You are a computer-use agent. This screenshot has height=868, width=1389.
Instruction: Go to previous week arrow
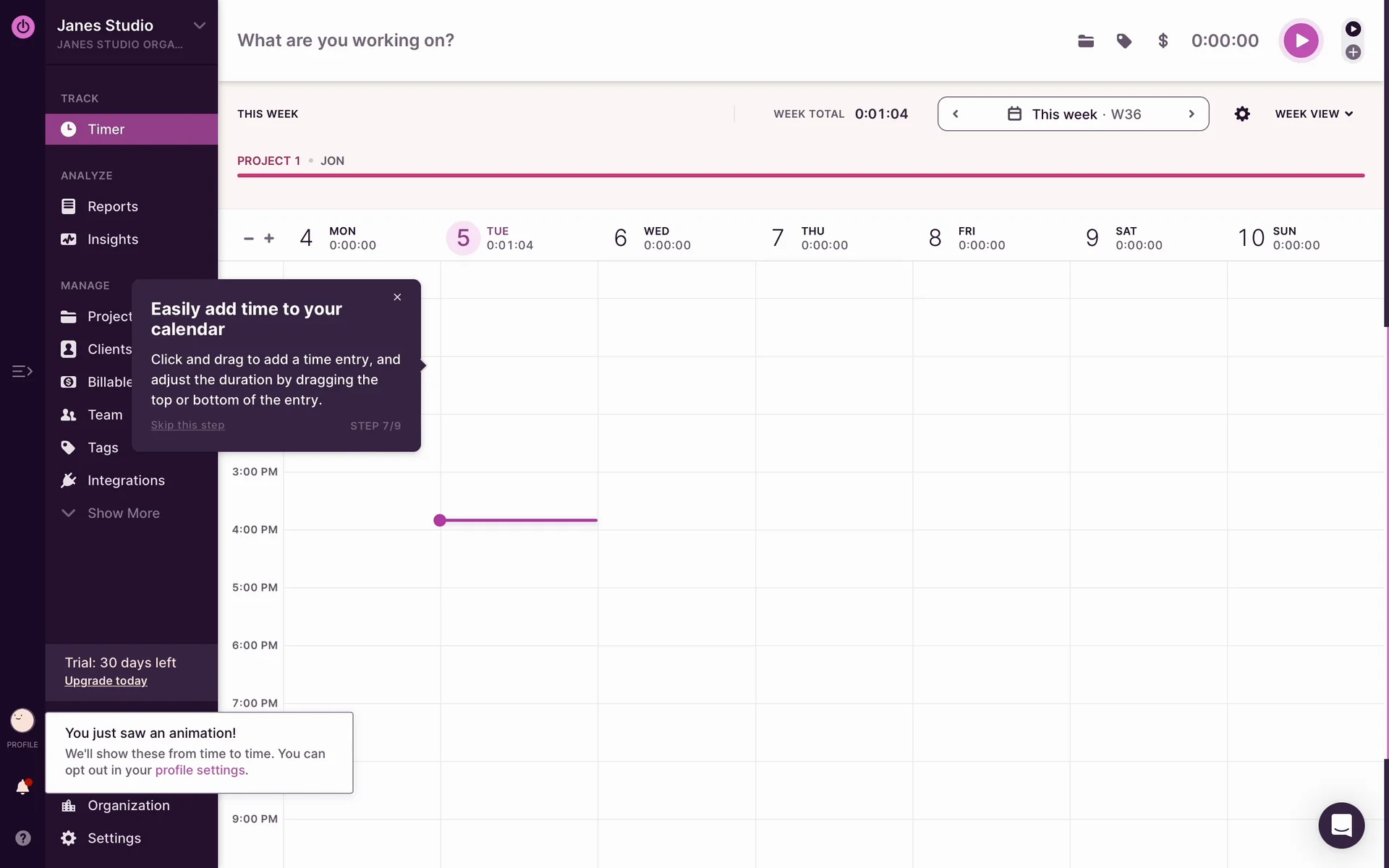(956, 114)
